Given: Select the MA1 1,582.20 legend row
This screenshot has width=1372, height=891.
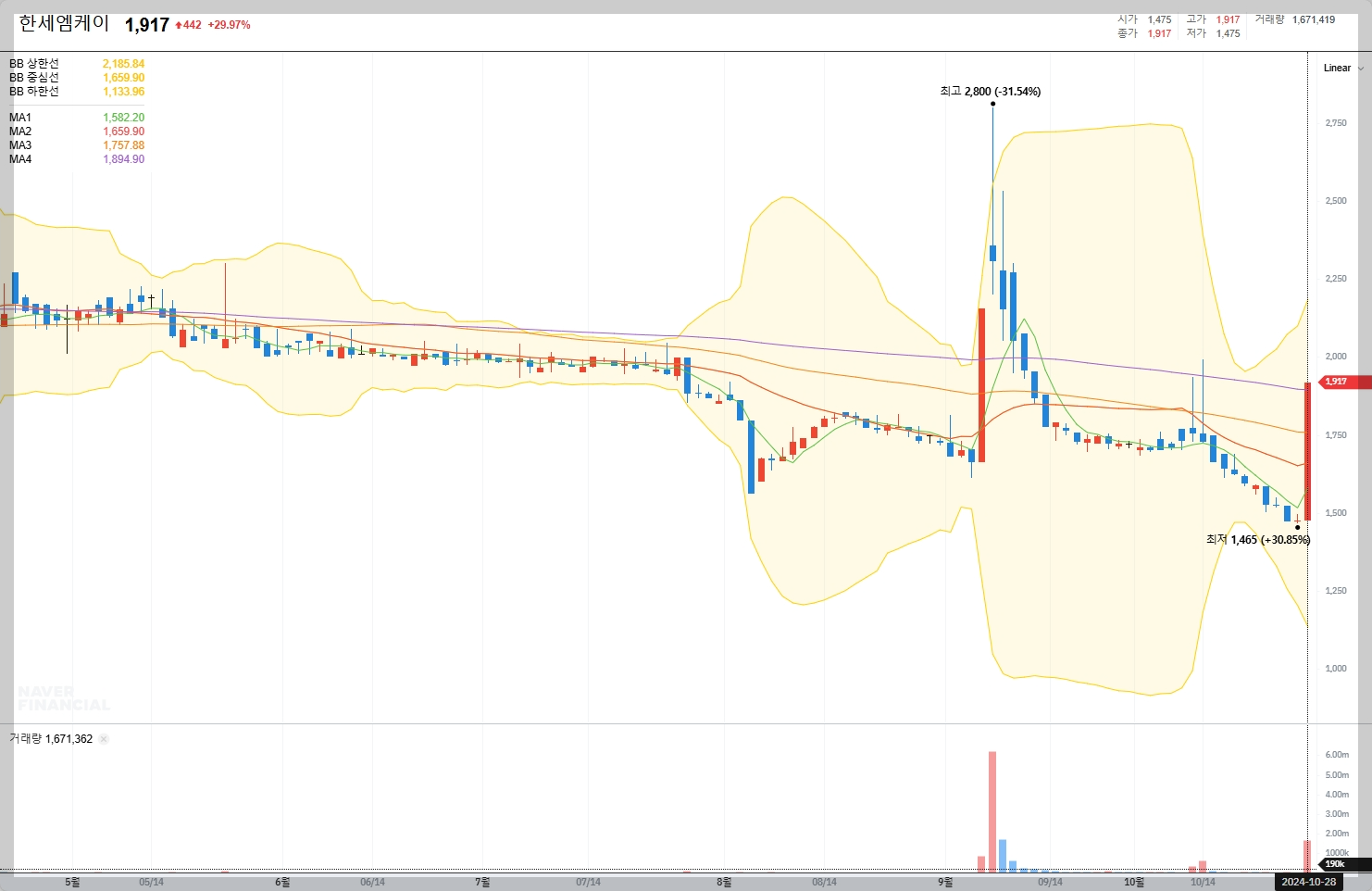Looking at the screenshot, I should coord(77,118).
